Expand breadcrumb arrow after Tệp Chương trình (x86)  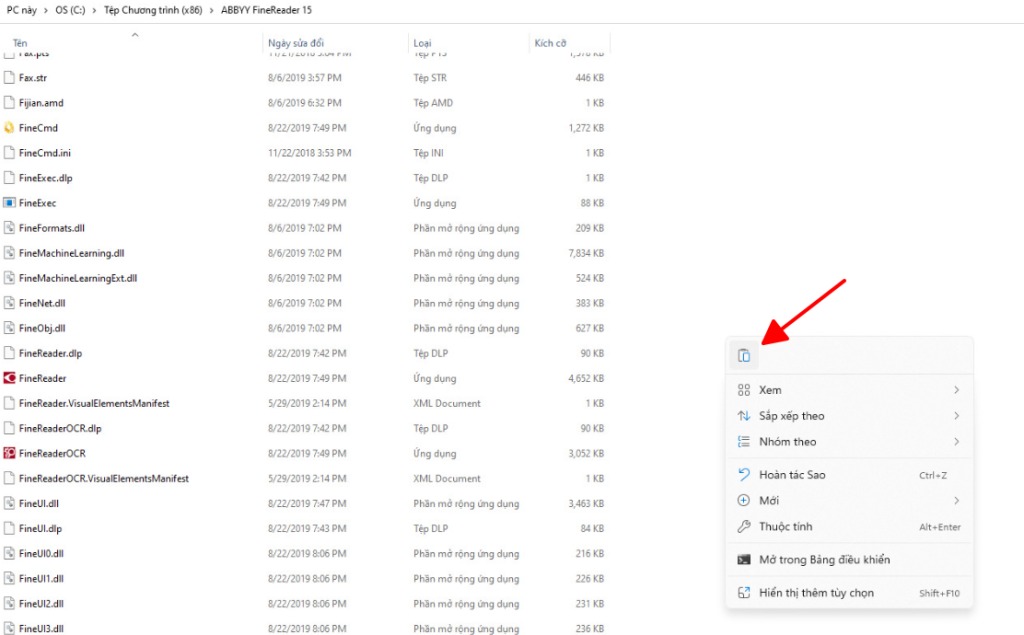click(x=212, y=10)
